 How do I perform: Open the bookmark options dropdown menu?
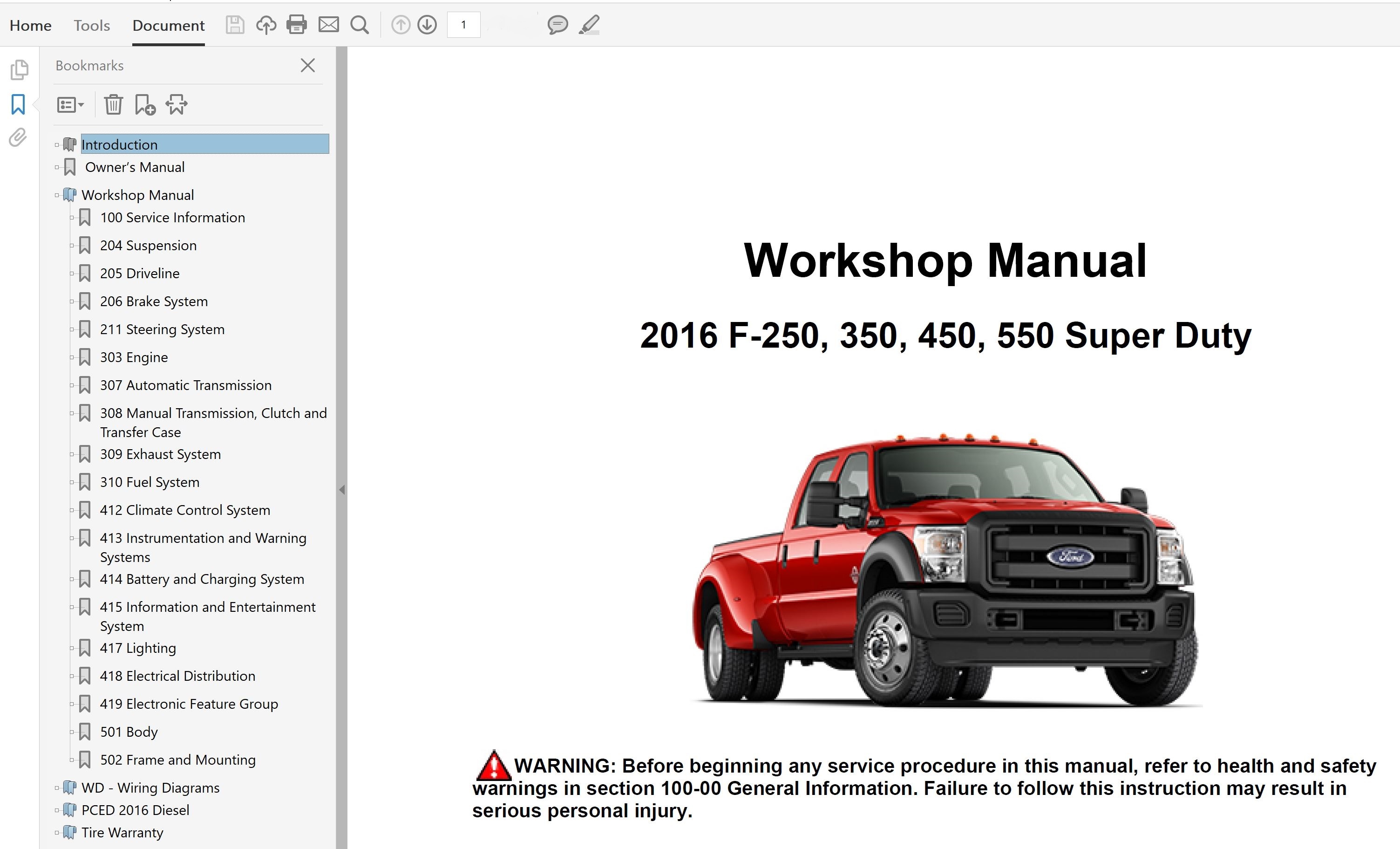pos(70,105)
